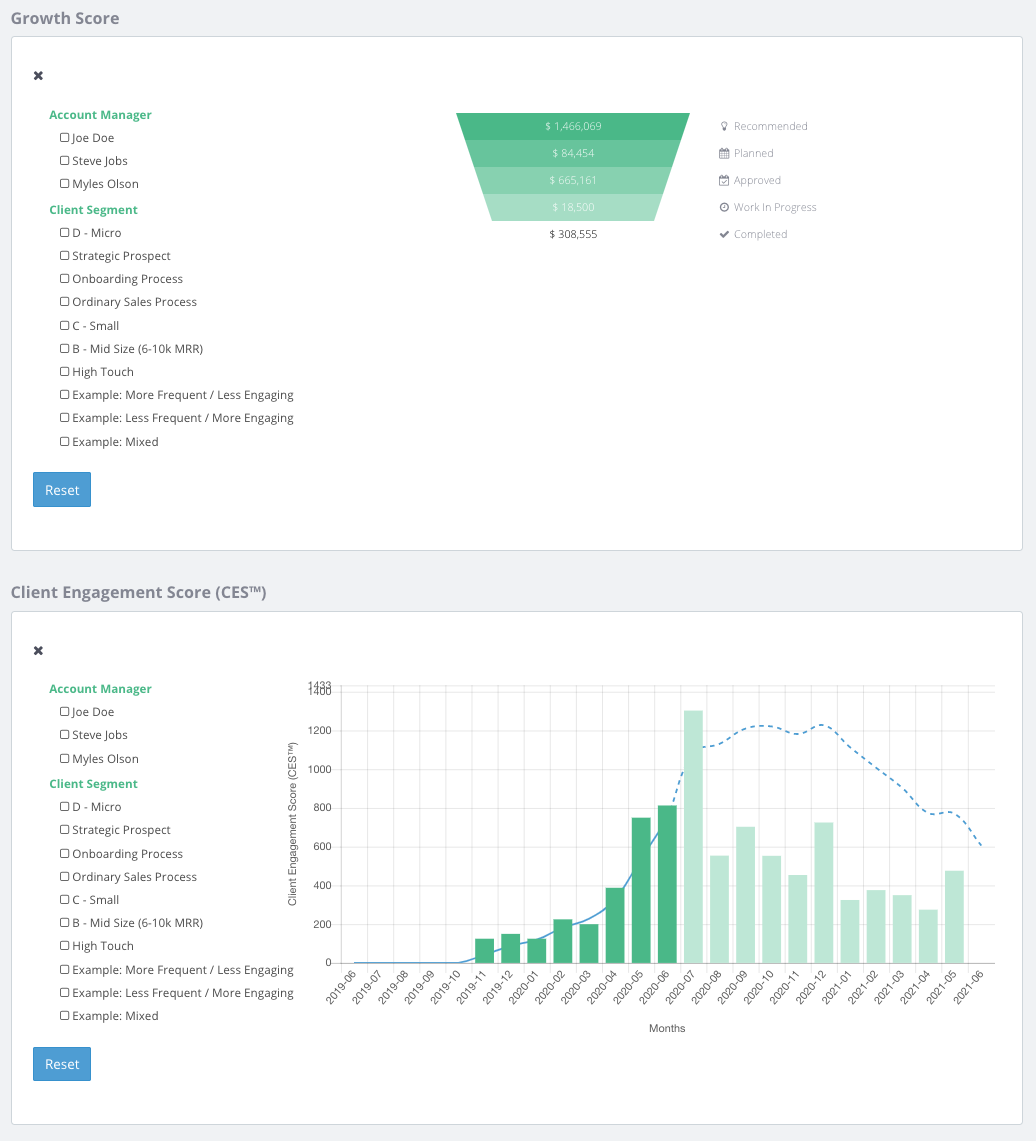The height and width of the screenshot is (1141, 1036).
Task: Toggle High Touch in the Growth Score filters
Action: click(x=65, y=372)
